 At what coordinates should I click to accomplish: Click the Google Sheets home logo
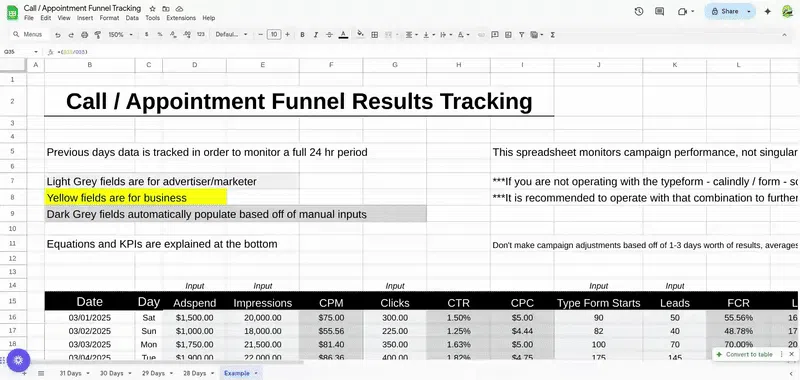point(12,12)
